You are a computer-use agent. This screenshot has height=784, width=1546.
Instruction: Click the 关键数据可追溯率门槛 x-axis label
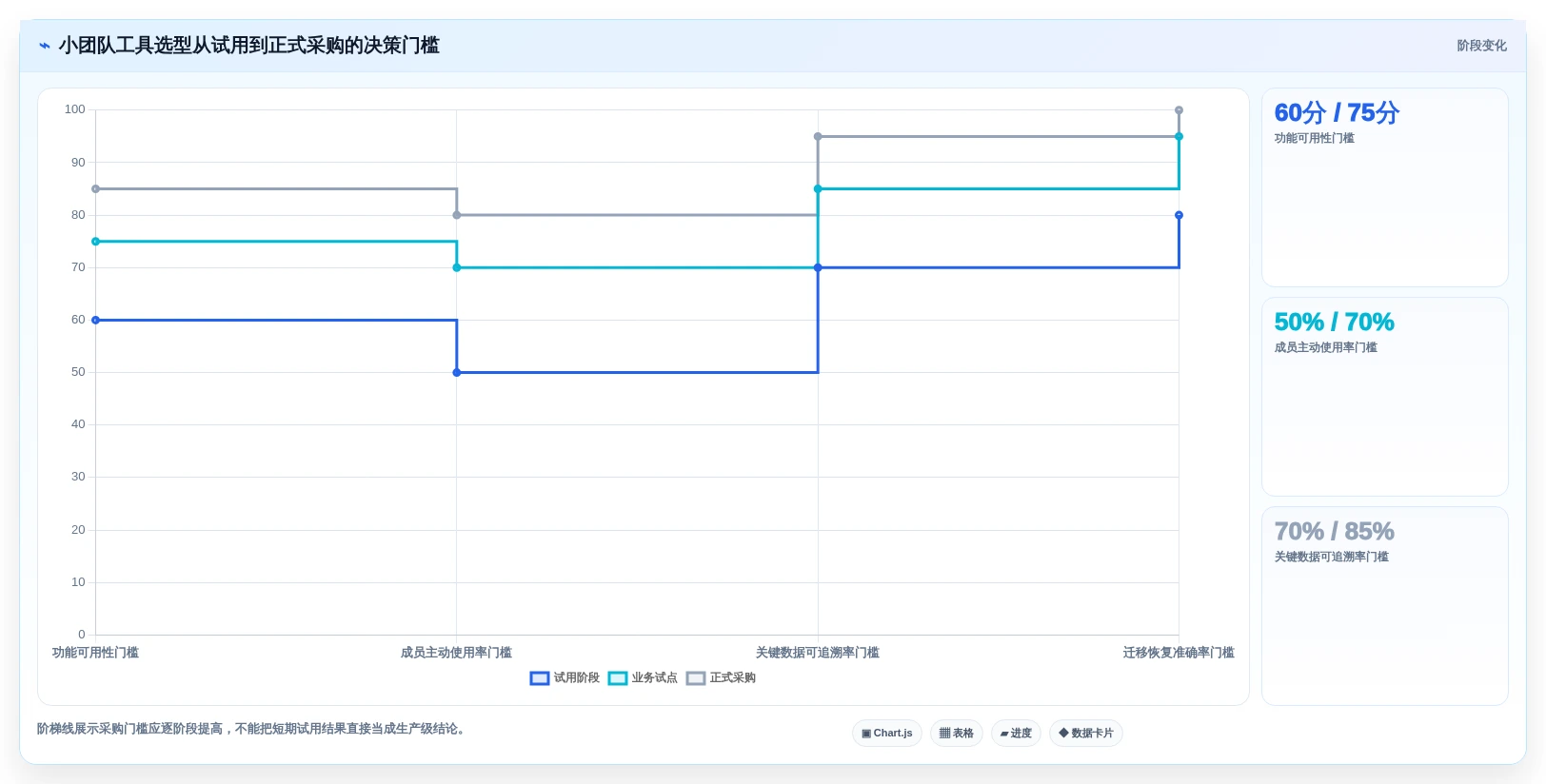tap(818, 653)
